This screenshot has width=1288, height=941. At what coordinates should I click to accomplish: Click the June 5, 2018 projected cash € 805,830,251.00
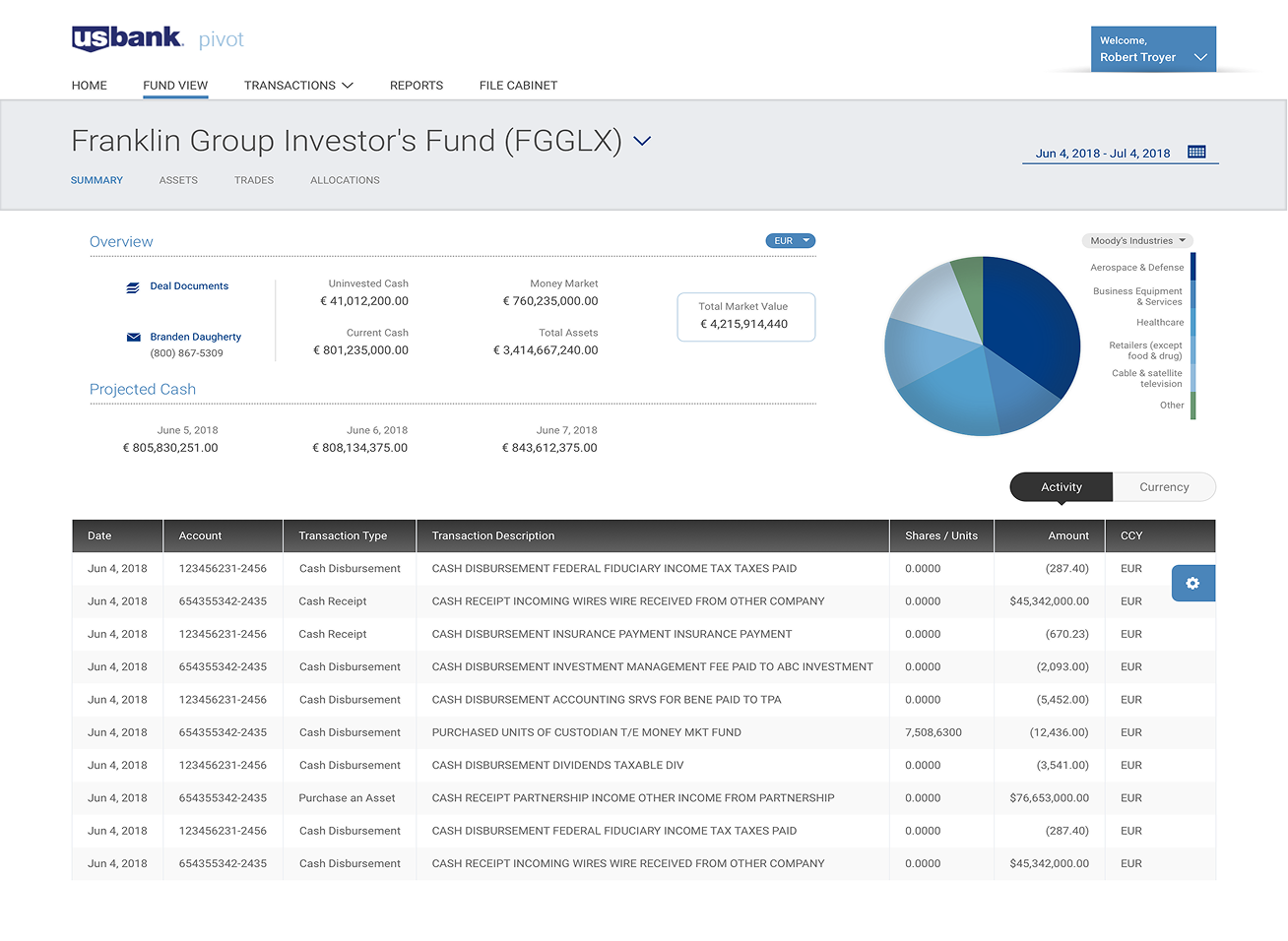[170, 449]
